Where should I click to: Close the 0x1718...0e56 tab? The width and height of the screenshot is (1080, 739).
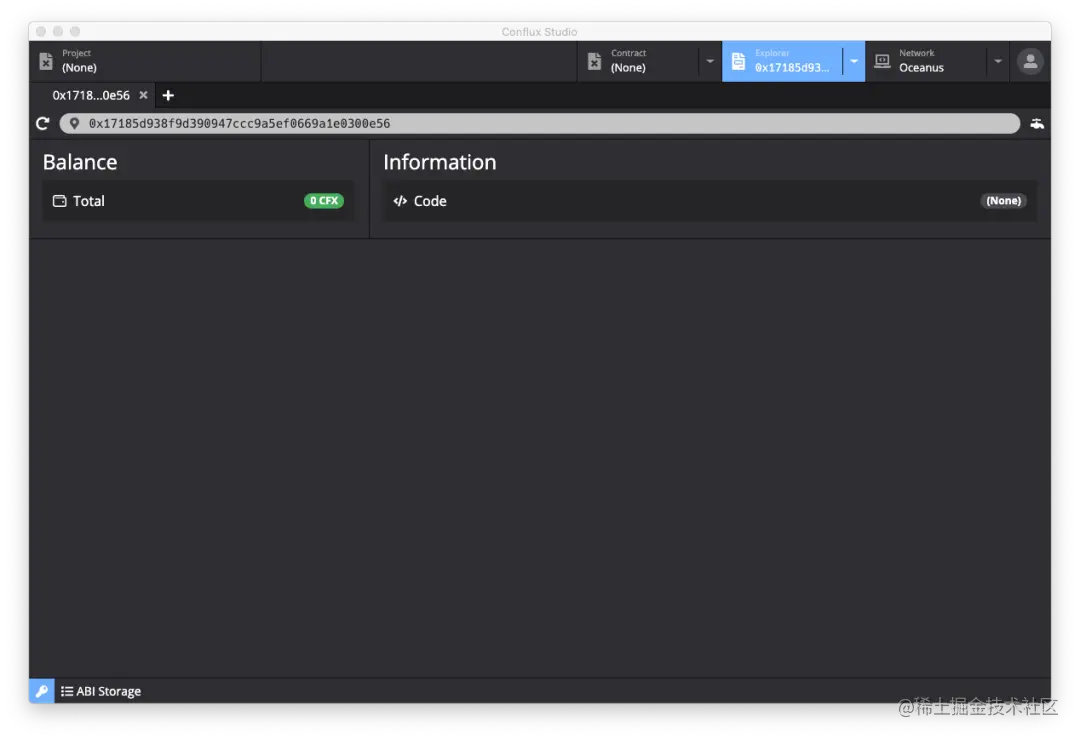click(143, 95)
